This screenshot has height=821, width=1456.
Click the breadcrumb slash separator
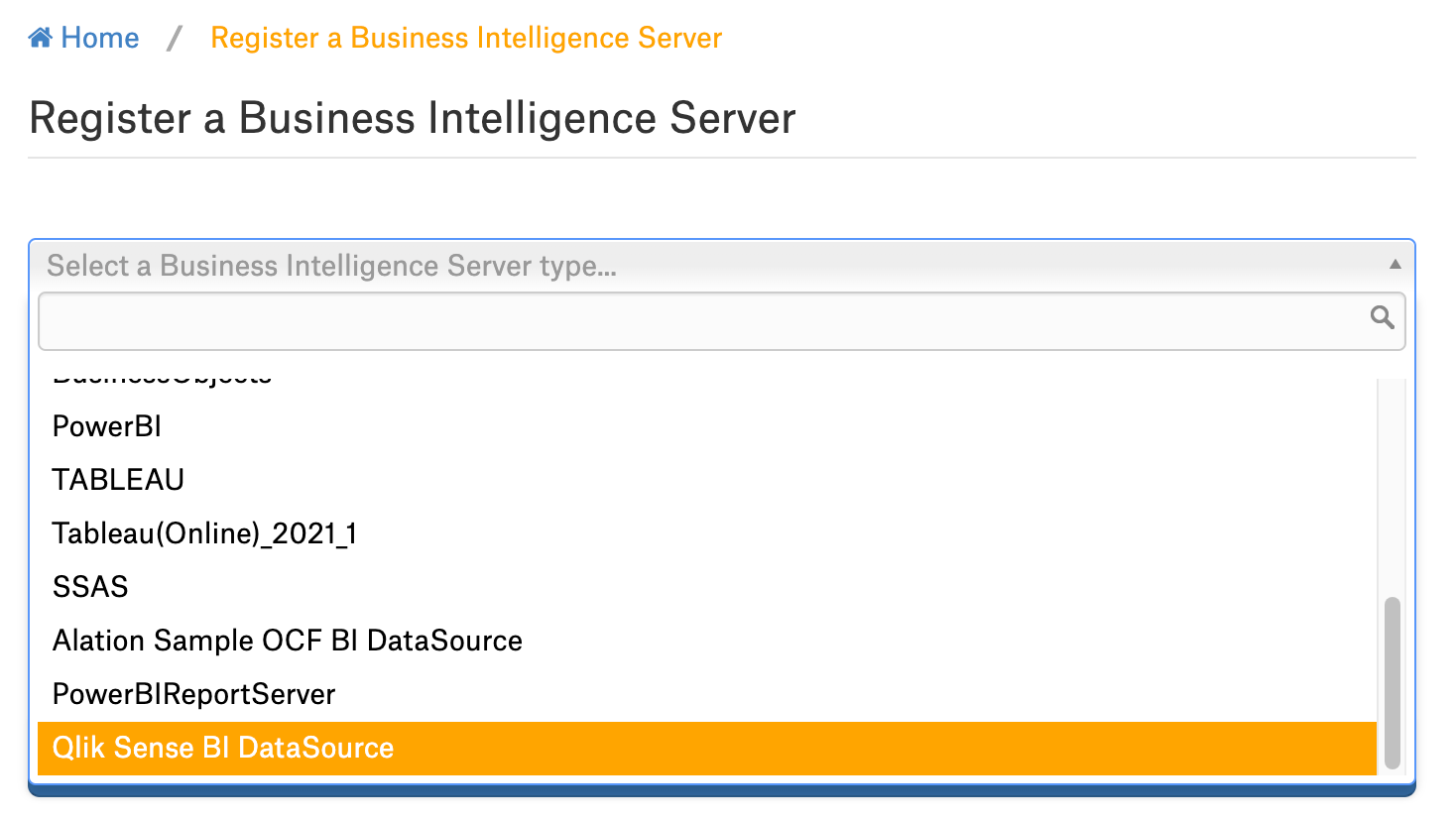[175, 38]
